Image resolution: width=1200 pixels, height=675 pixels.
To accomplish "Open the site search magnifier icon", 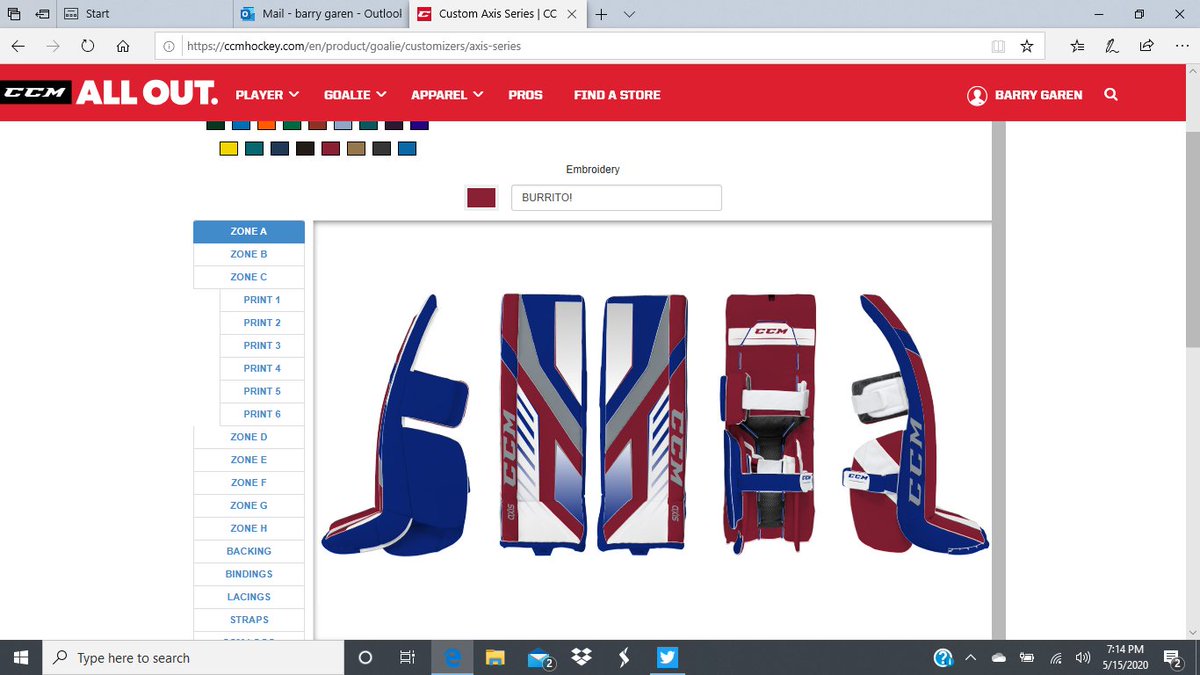I will 1111,95.
